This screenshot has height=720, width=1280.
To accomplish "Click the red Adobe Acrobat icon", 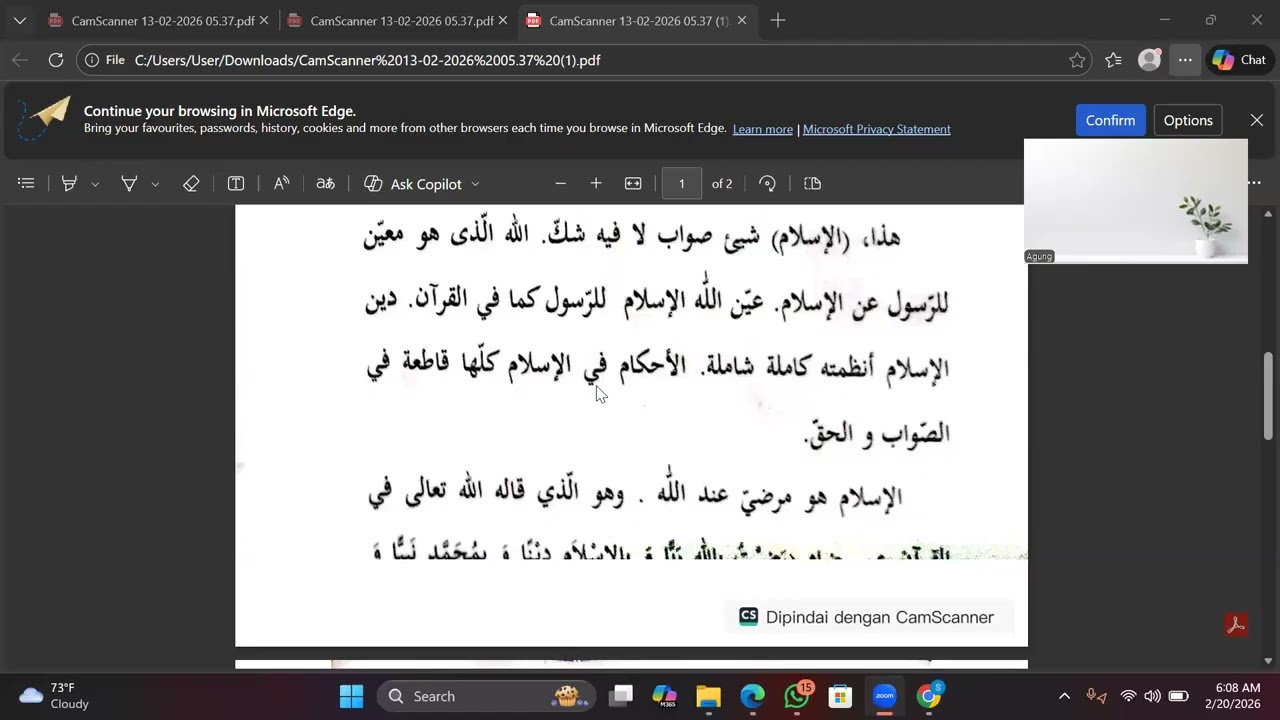I will coord(1236,625).
